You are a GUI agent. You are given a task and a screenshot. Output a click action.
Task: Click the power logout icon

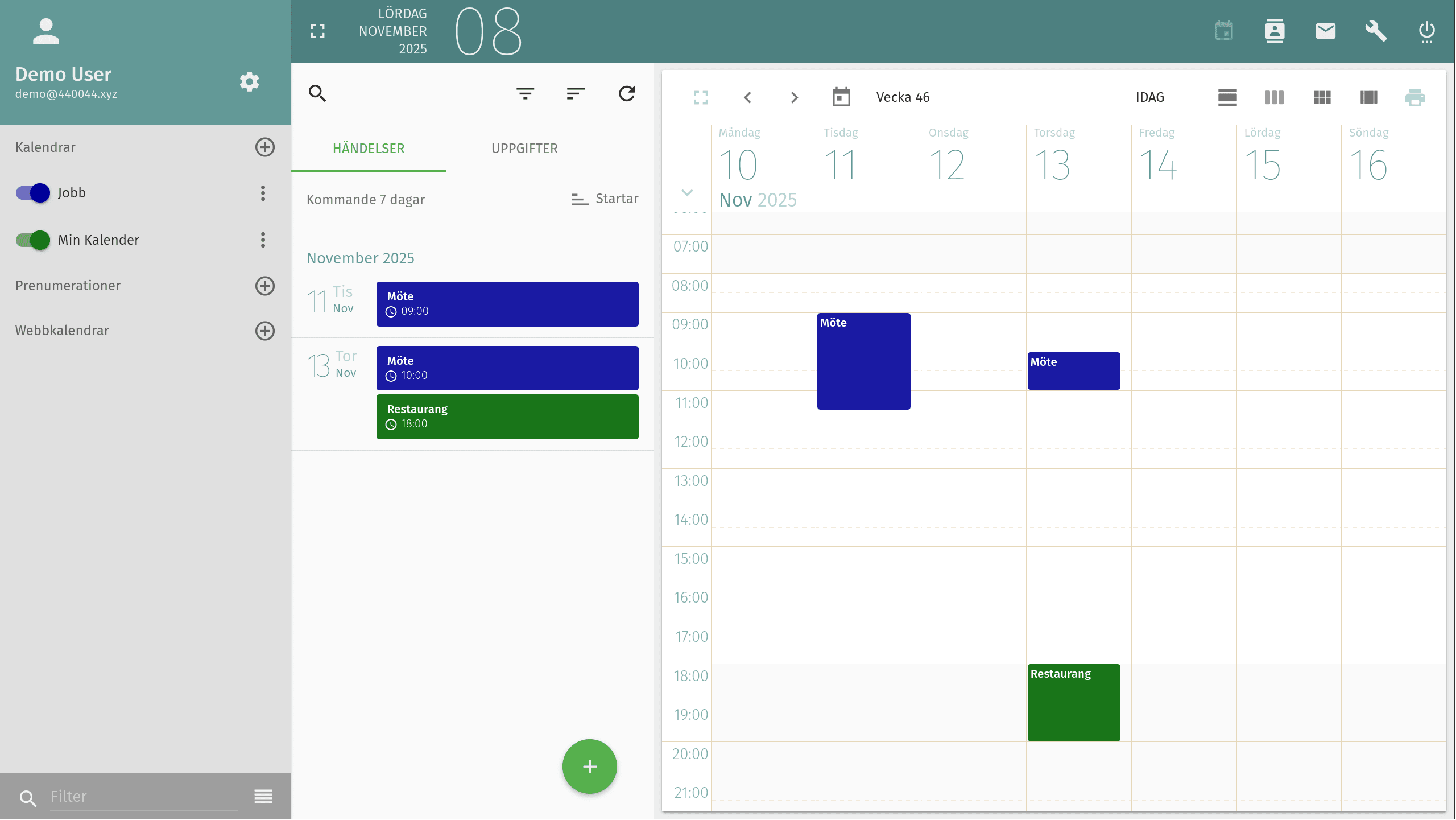click(1426, 31)
